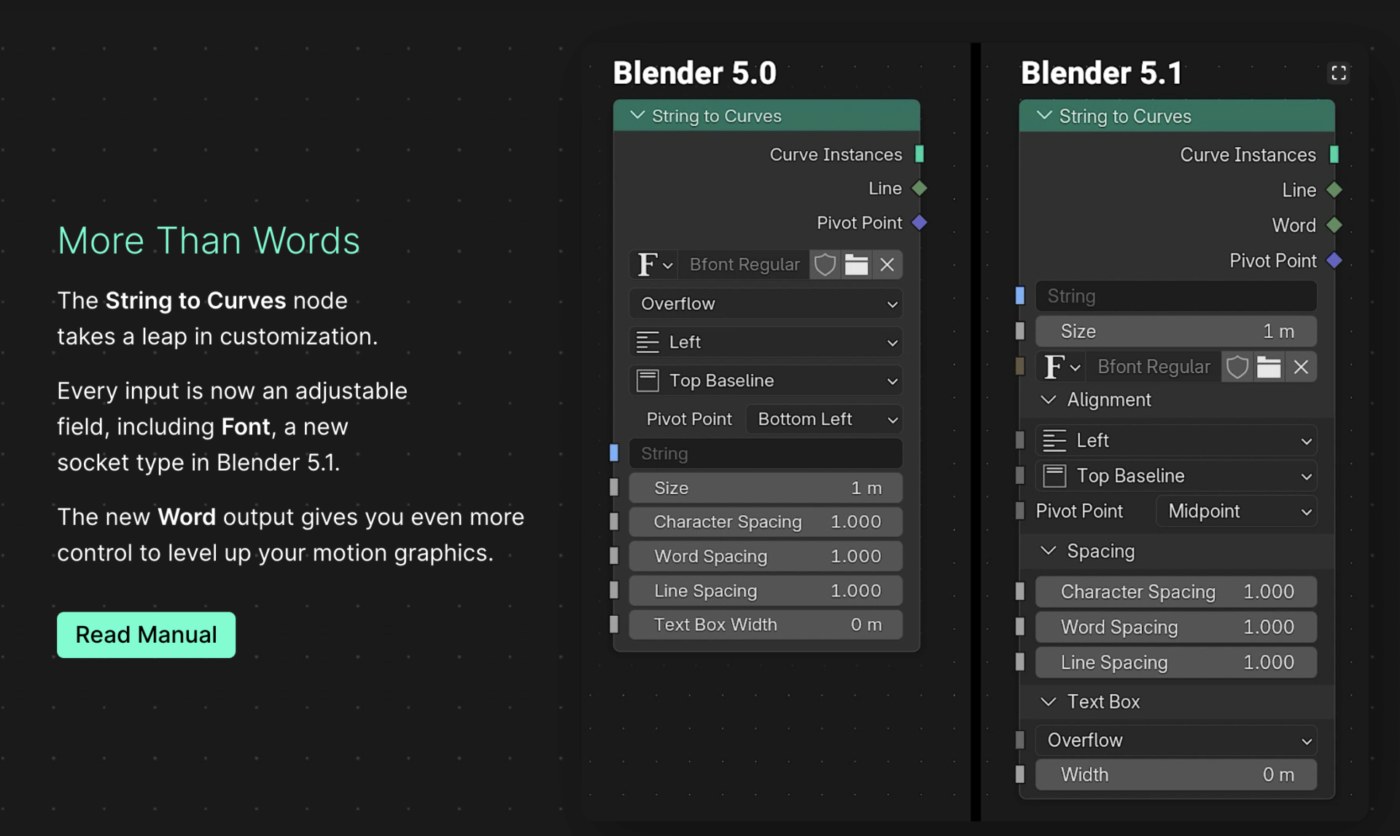Collapse the Spacing panel section
This screenshot has width=1400, height=836.
tap(1048, 551)
